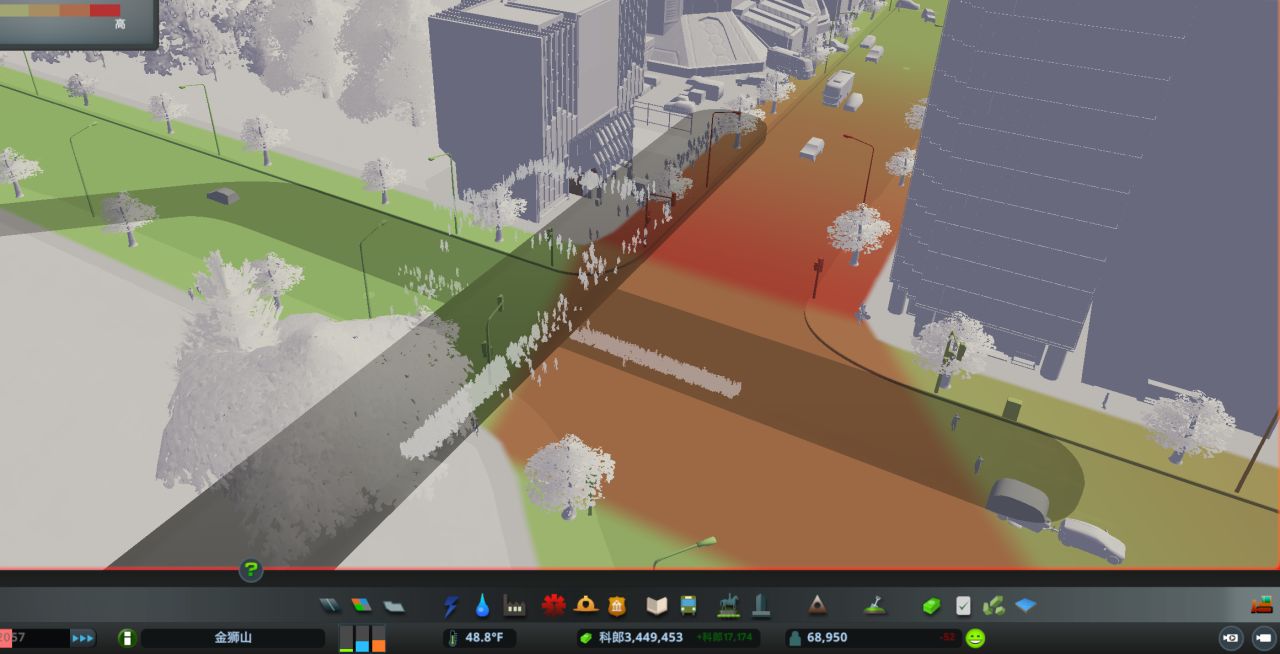Open the Parks and decoration menu
Screen dimensions: 1280x654
729,605
